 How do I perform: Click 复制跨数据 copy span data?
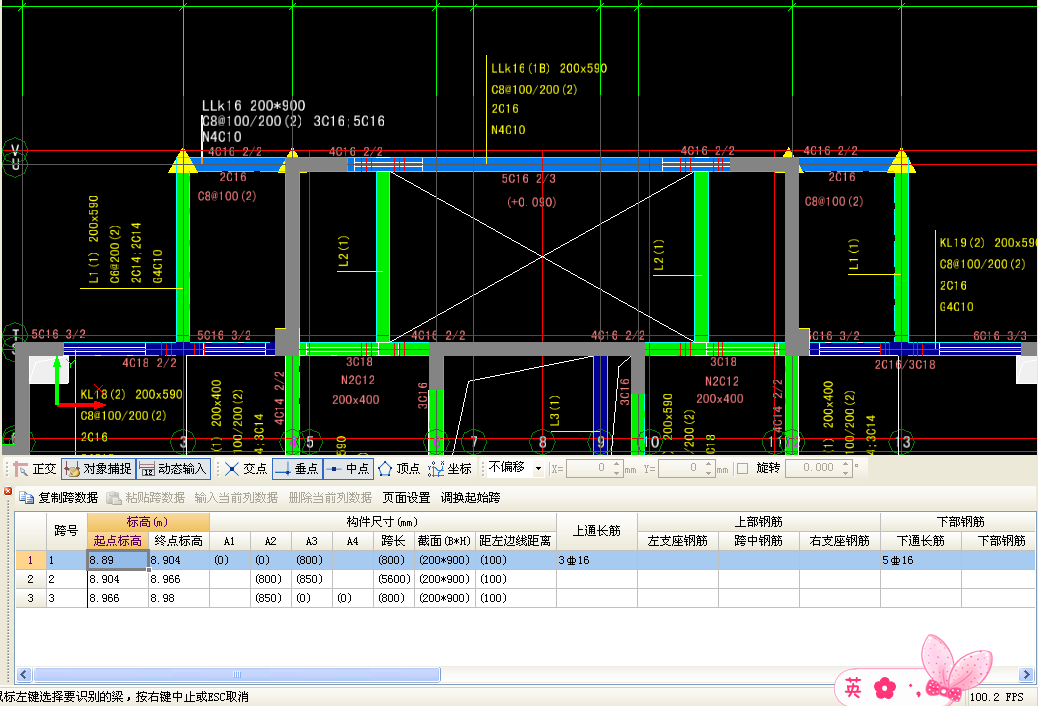[58, 497]
